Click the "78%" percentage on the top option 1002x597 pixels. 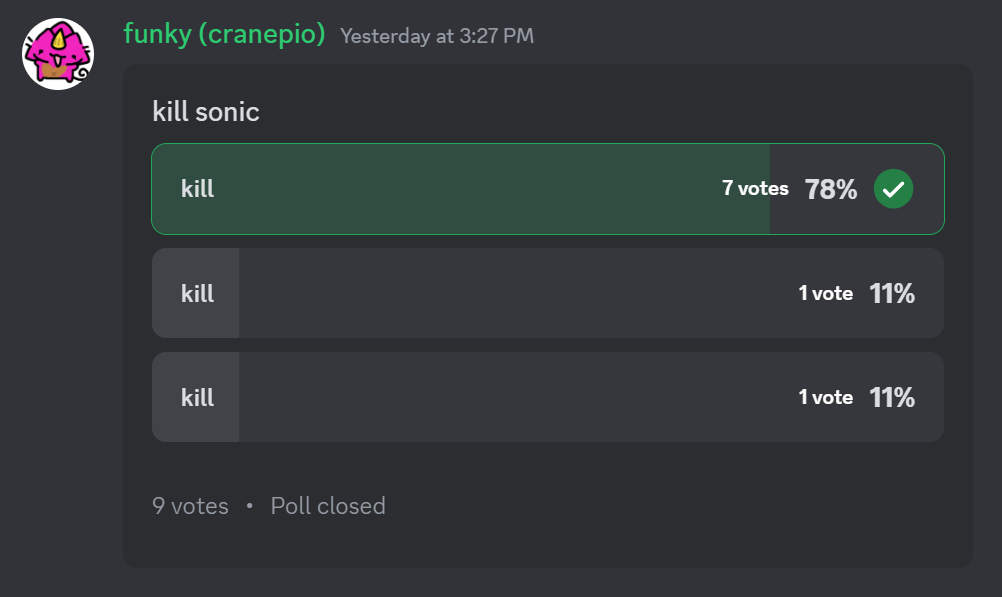[x=831, y=189]
